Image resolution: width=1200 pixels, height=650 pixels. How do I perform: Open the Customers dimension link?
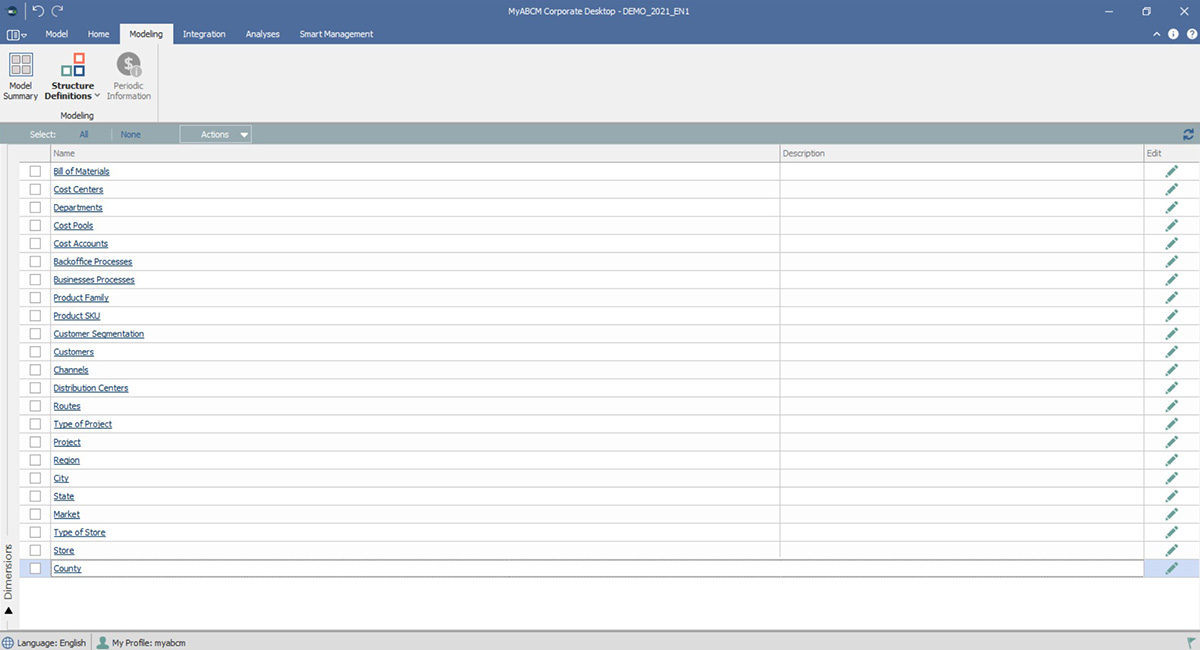[x=73, y=352]
